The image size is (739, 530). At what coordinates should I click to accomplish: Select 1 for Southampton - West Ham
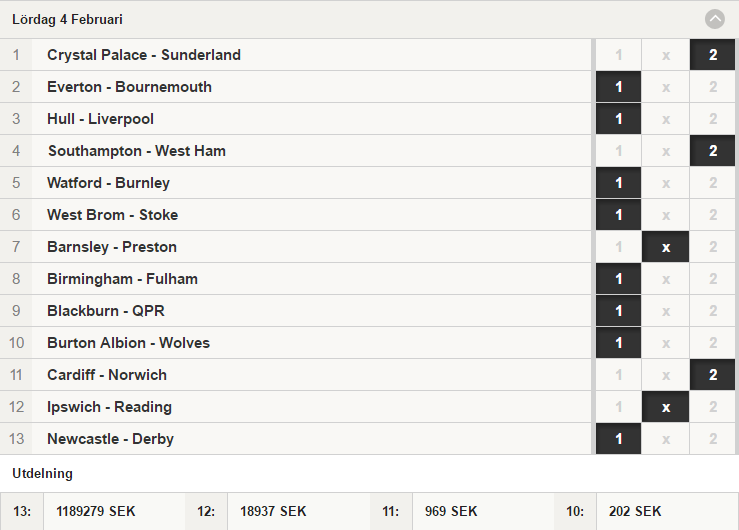point(618,151)
